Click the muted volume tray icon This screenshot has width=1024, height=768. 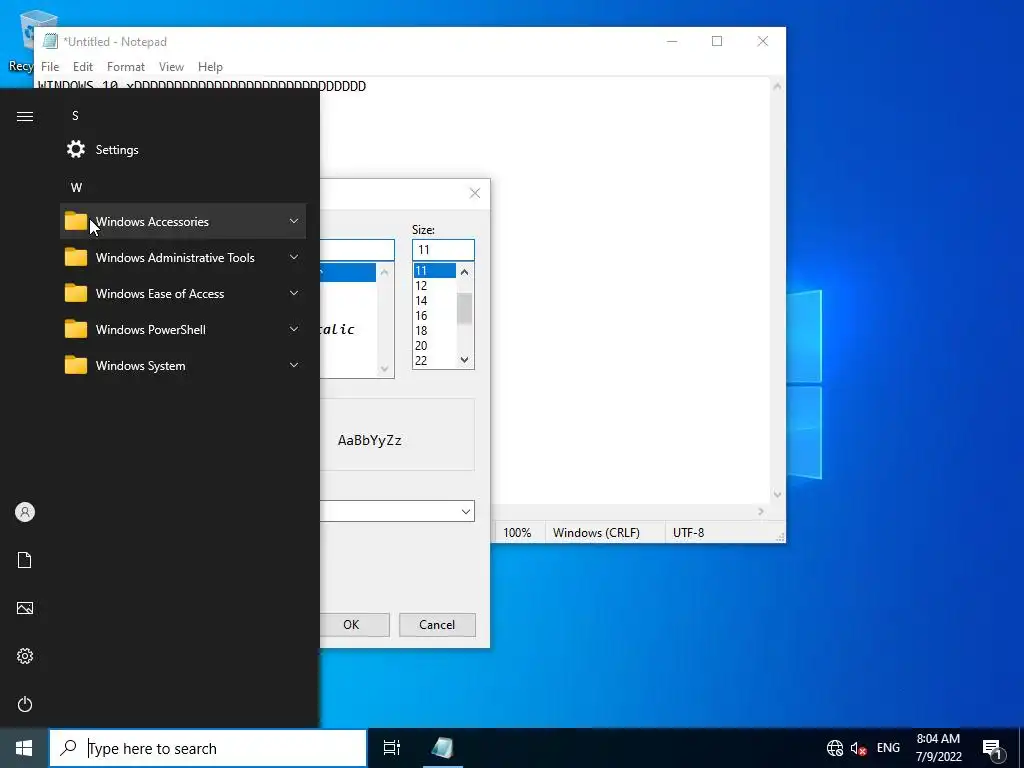click(x=858, y=748)
